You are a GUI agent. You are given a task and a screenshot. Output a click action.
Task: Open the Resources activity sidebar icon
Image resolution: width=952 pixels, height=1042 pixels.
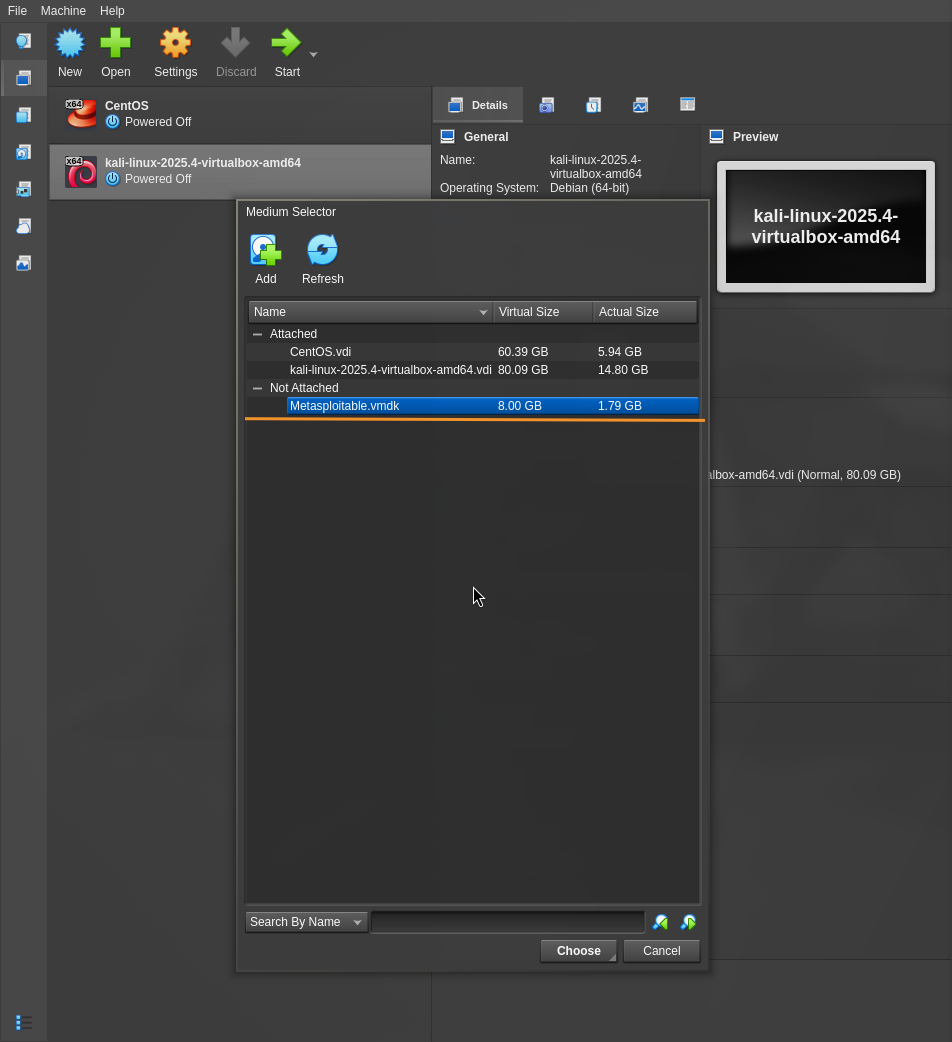[23, 264]
